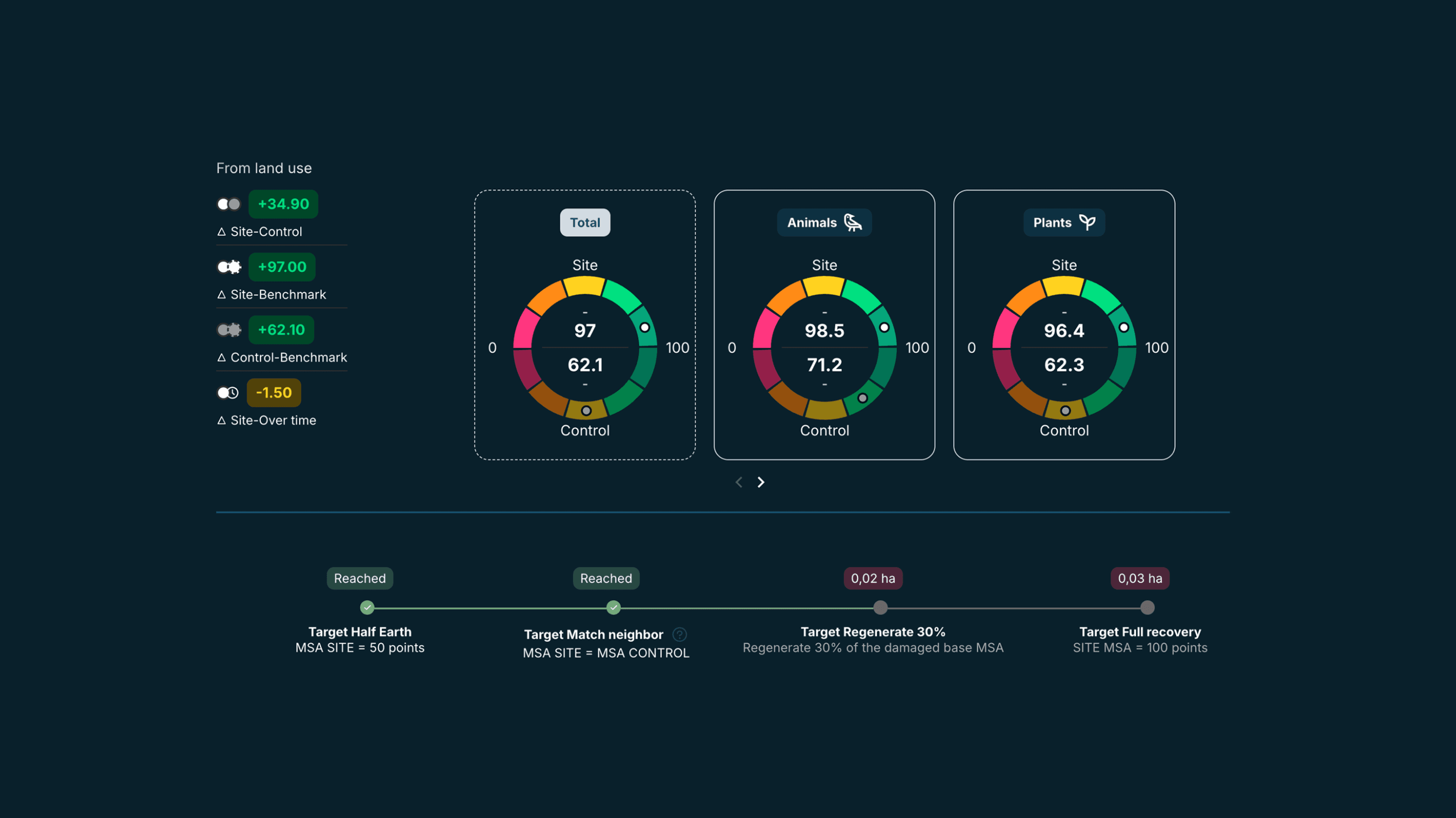Click the Site-Control comparison icon
This screenshot has height=818, width=1456.
click(x=229, y=204)
